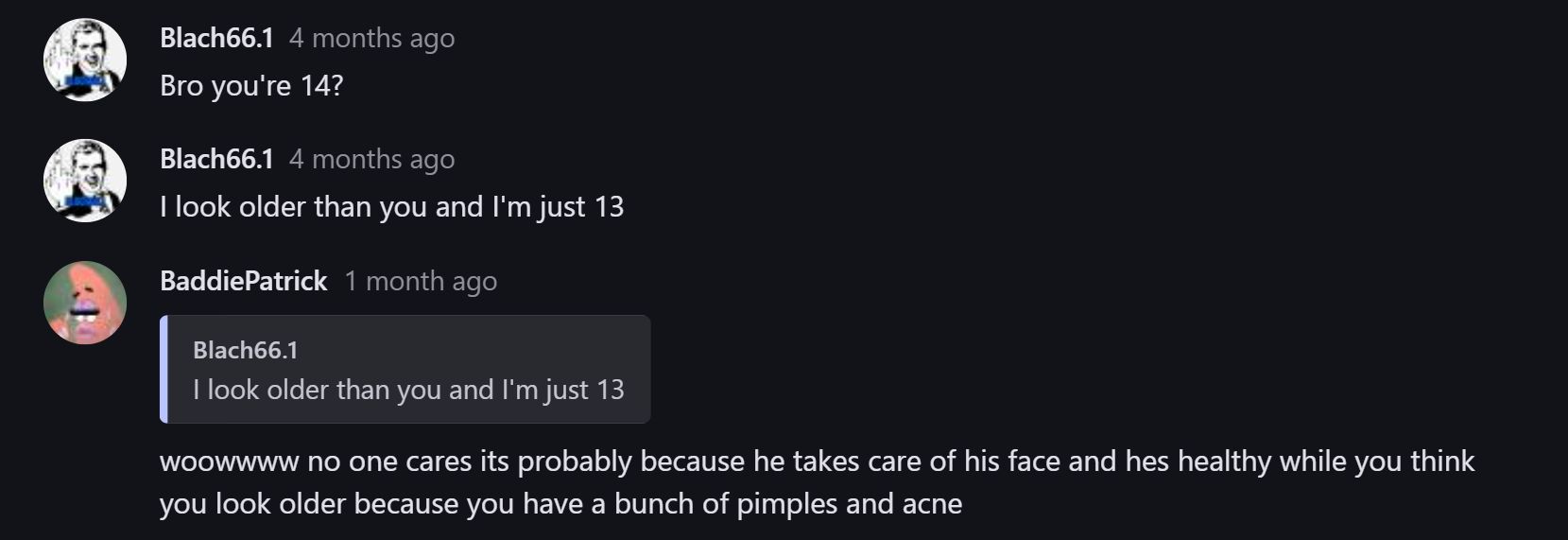This screenshot has height=540, width=1568.
Task: Open the BaddiePatrick profile name
Action: pos(243,281)
